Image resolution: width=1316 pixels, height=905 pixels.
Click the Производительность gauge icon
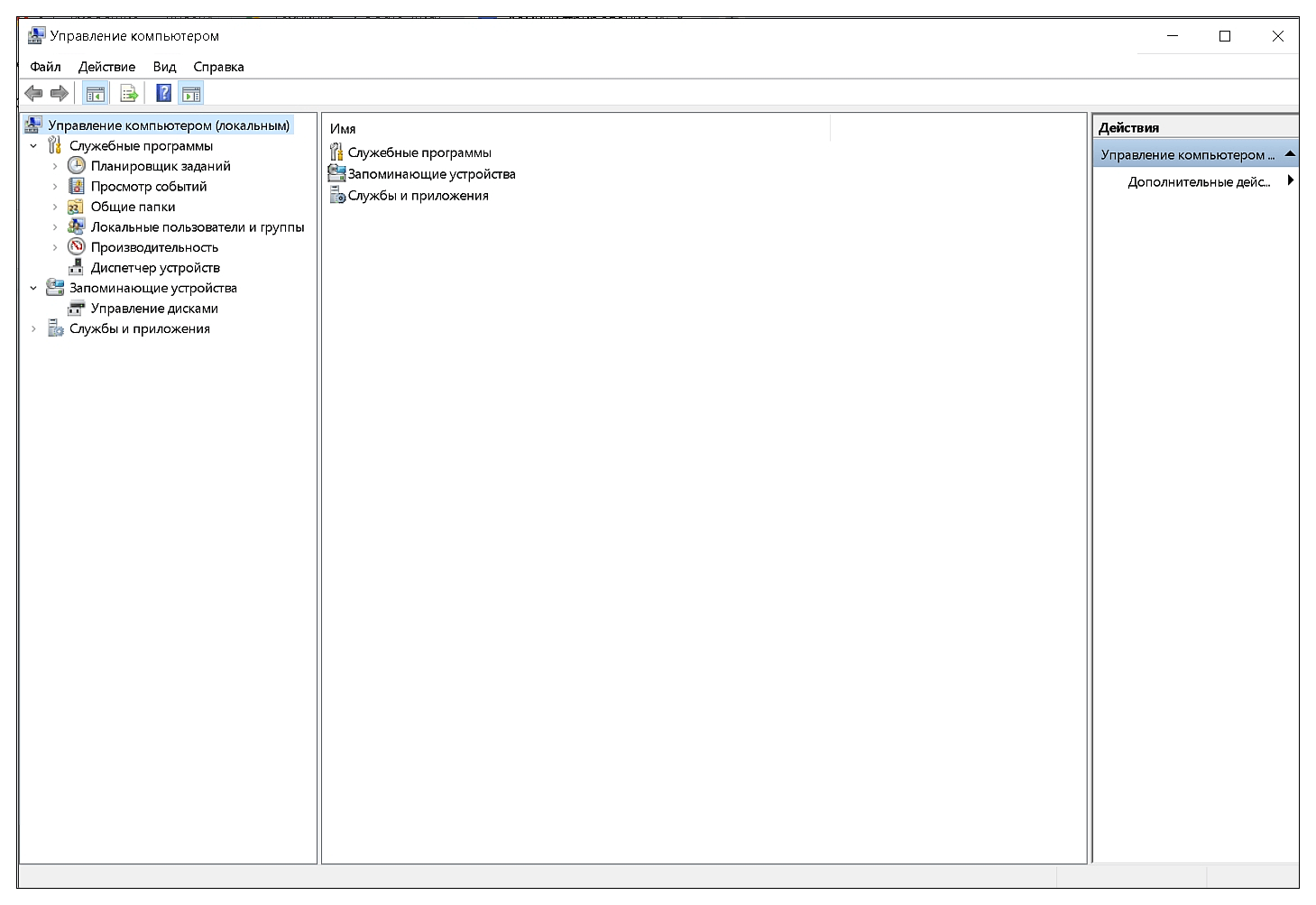pyautogui.click(x=77, y=247)
